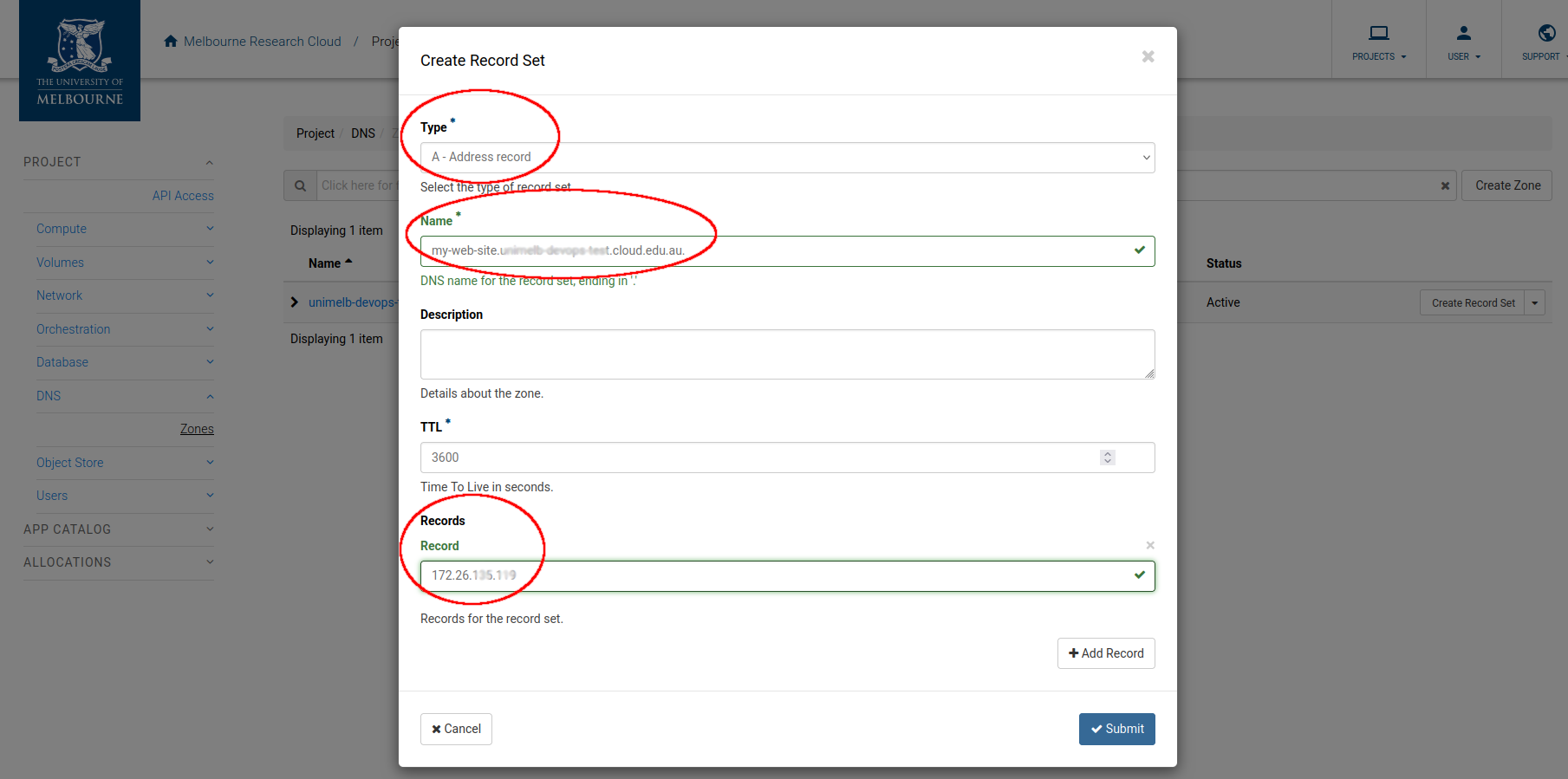Open the Create Record Set dropdown caret
The image size is (1568, 779).
coord(1535,303)
